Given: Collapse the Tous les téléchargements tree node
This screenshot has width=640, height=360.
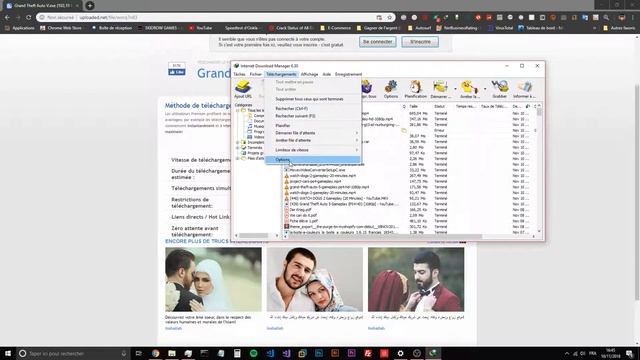Looking at the screenshot, I should 238,111.
